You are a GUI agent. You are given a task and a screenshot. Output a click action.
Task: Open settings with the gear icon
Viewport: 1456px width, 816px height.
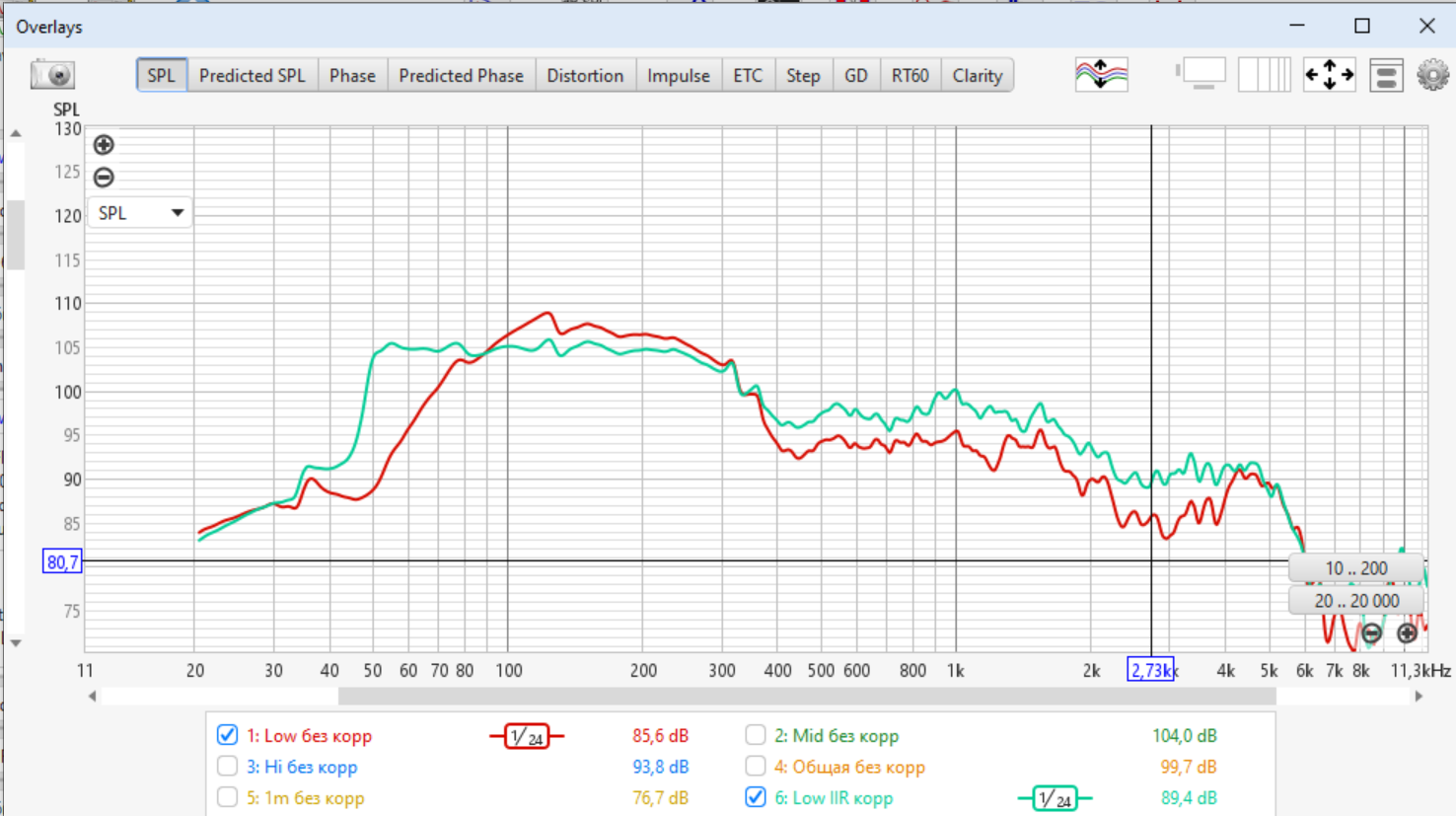1432,75
